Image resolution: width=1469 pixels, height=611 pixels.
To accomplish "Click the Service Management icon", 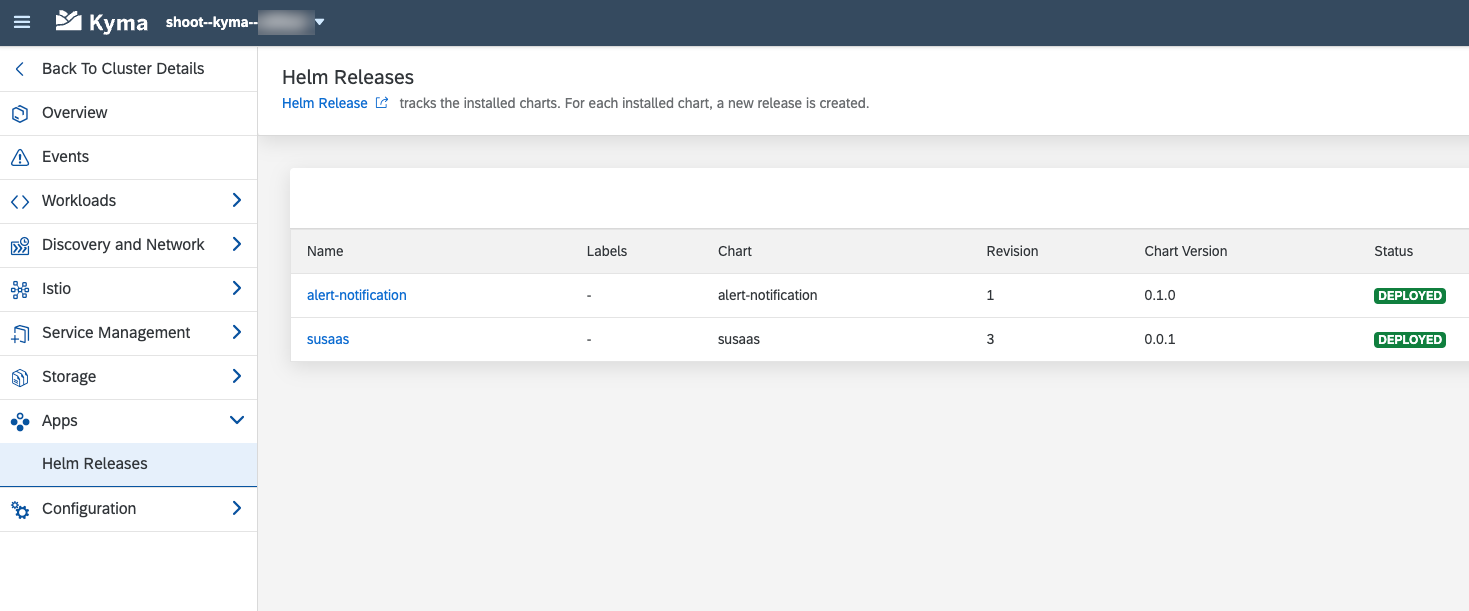I will pyautogui.click(x=20, y=333).
